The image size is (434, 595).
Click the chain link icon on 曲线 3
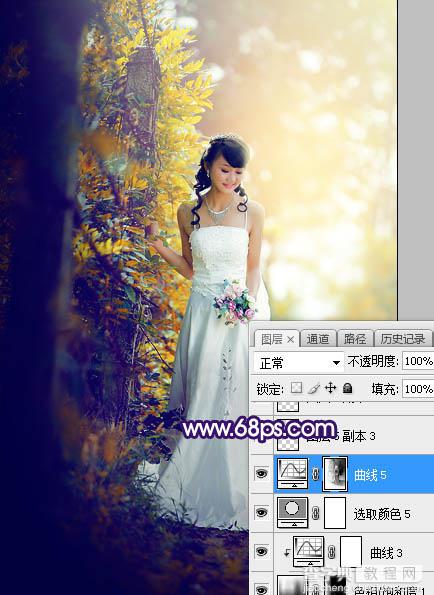(x=332, y=552)
